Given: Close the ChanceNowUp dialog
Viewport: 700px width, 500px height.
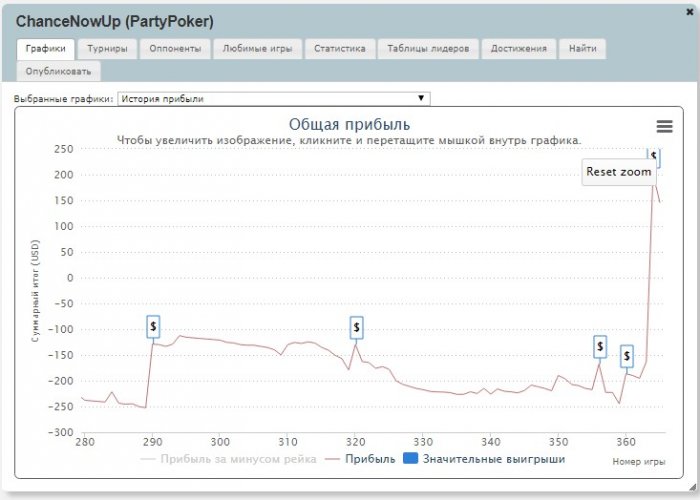Looking at the screenshot, I should [x=690, y=12].
